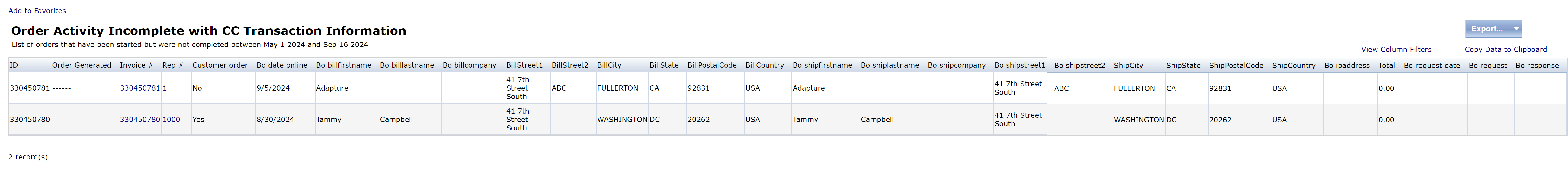1568x173 pixels.
Task: Click the Campbell bill last name cell
Action: point(396,119)
